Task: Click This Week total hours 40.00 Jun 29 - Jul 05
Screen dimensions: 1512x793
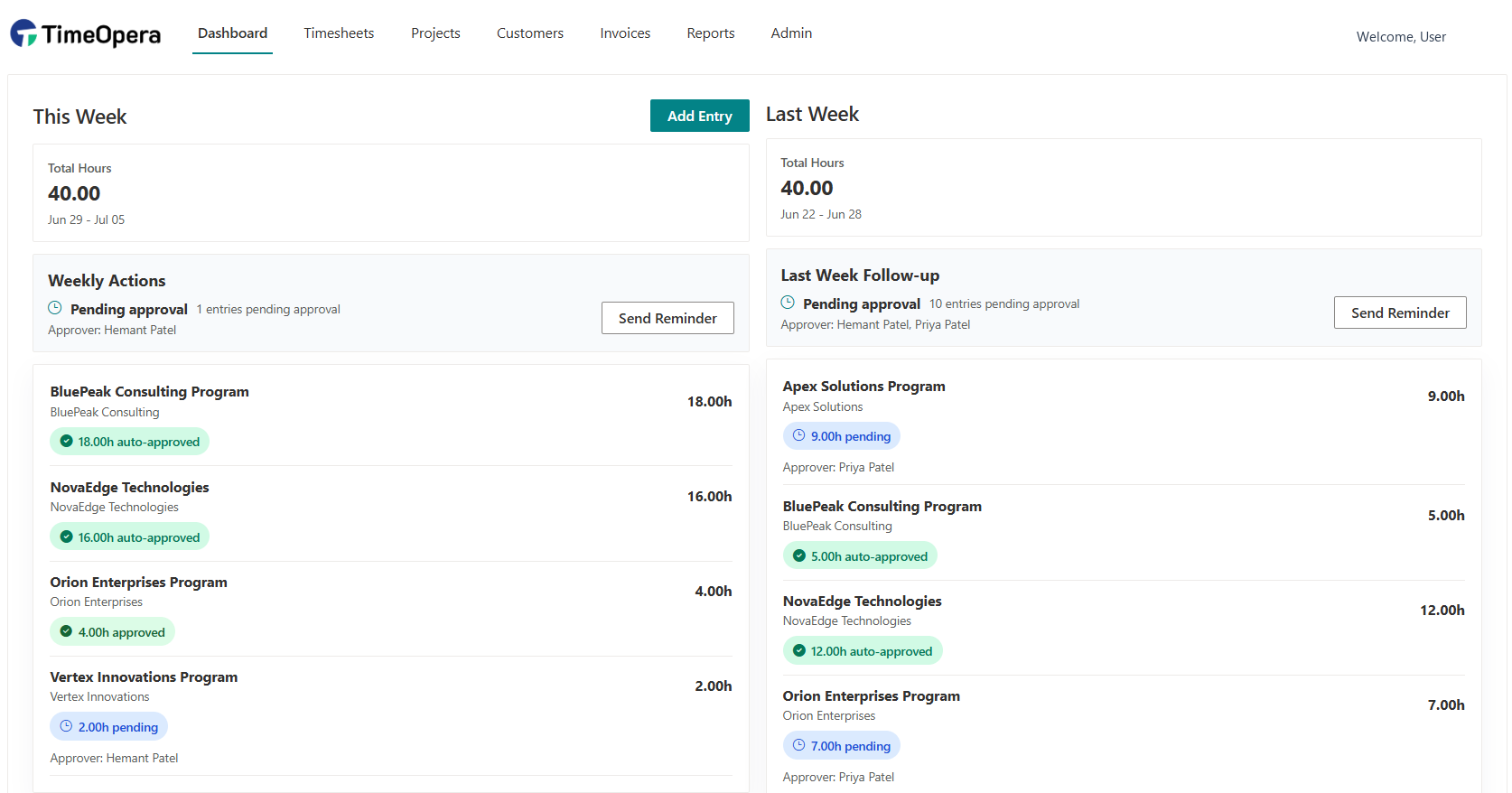Action: [391, 192]
